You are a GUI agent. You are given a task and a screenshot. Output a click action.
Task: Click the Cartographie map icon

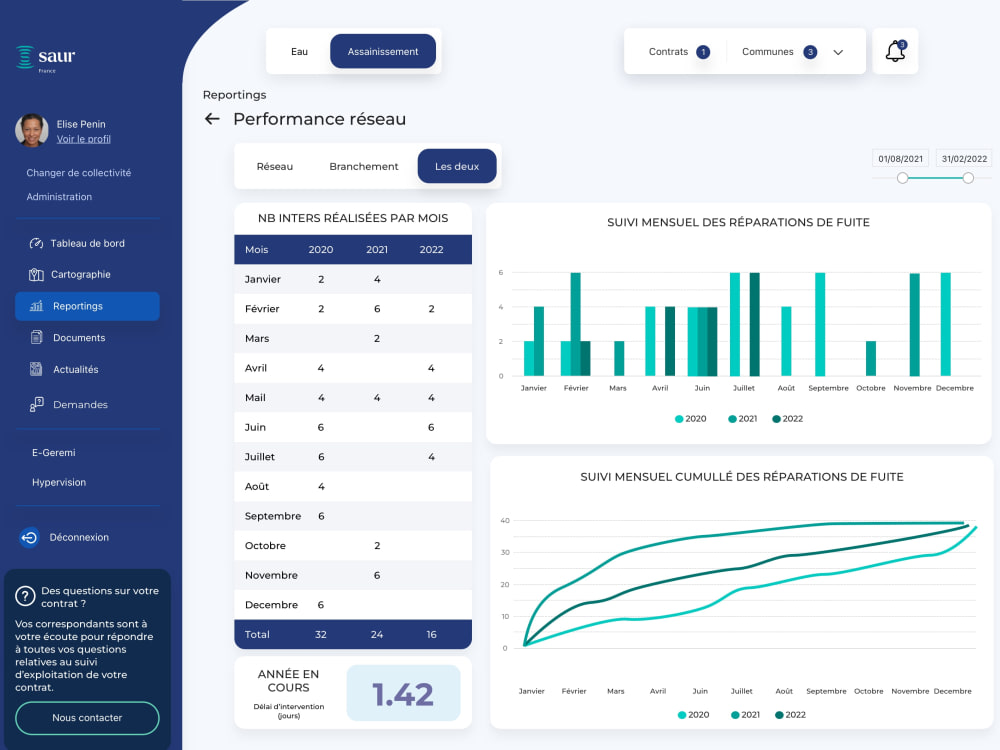pos(36,274)
